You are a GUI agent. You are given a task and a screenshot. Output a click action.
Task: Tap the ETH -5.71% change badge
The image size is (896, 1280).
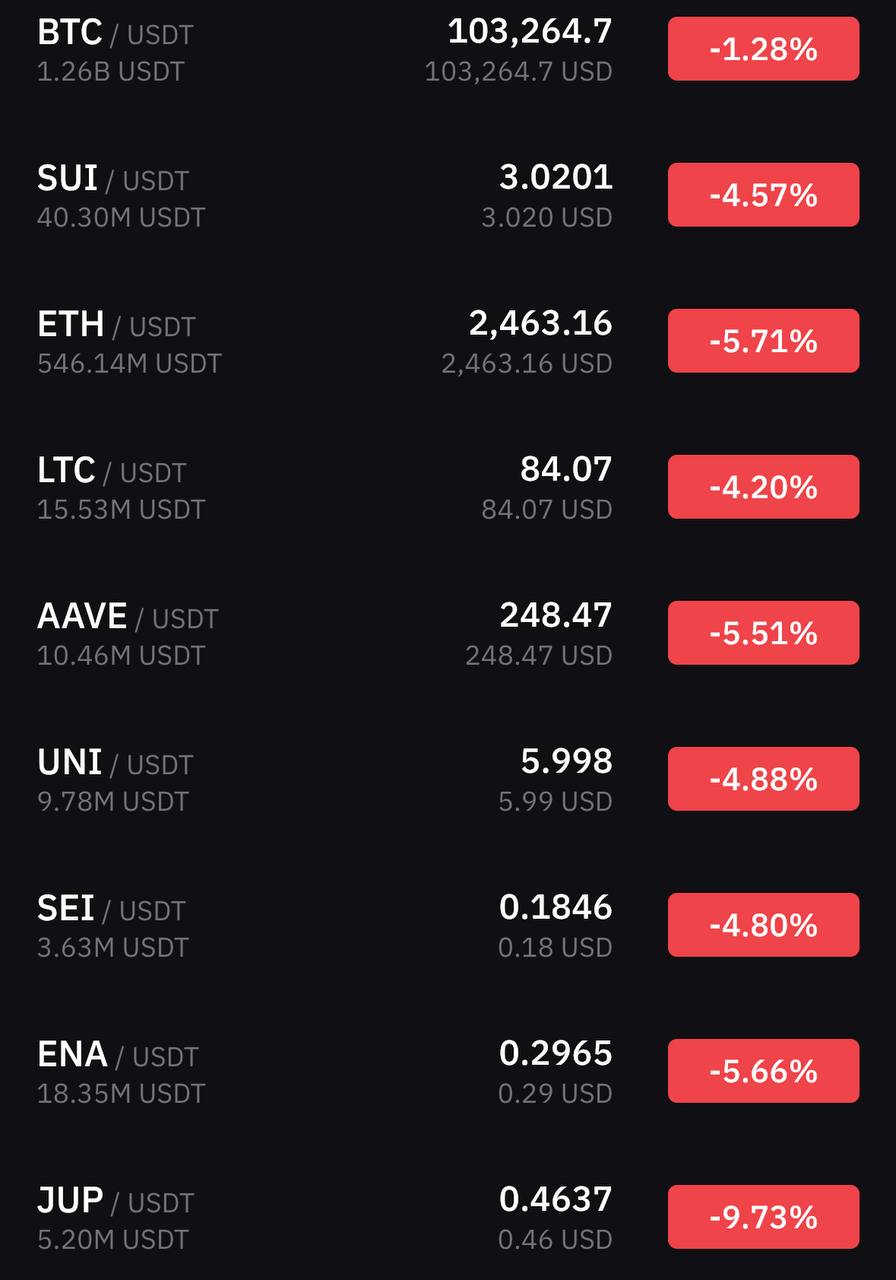pyautogui.click(x=763, y=341)
